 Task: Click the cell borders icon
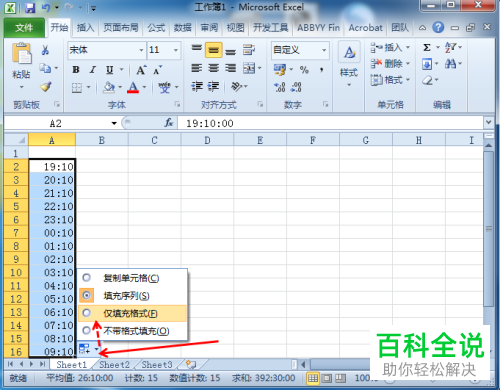(x=77, y=88)
